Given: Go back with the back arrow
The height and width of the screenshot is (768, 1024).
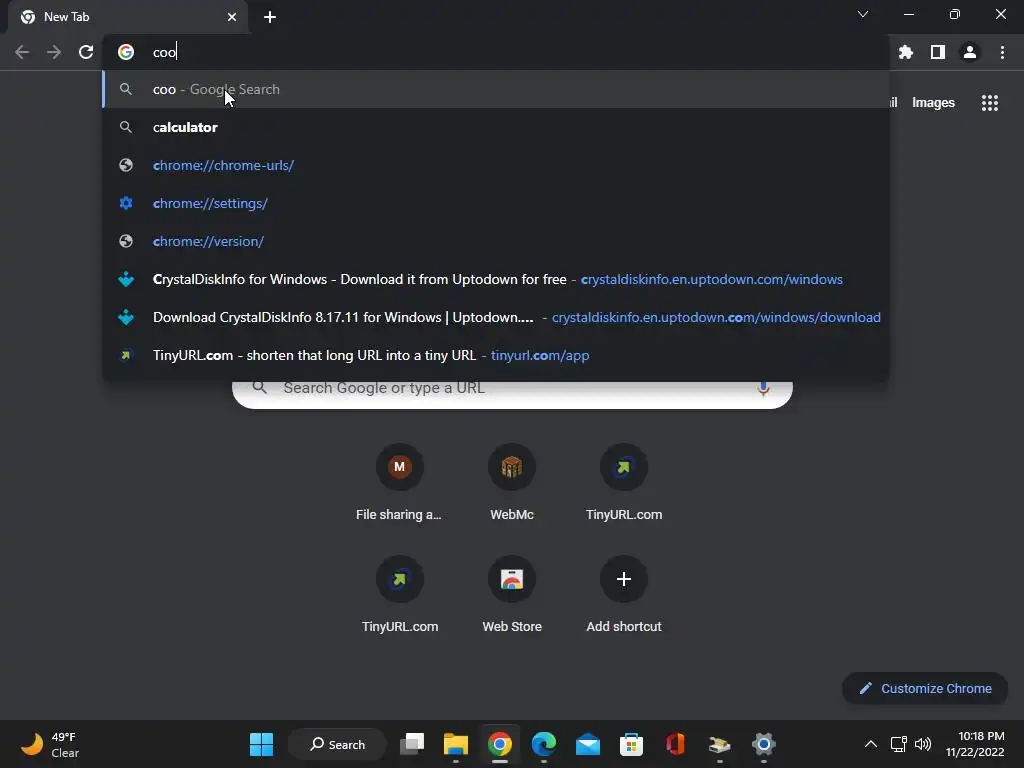Looking at the screenshot, I should click(x=22, y=52).
